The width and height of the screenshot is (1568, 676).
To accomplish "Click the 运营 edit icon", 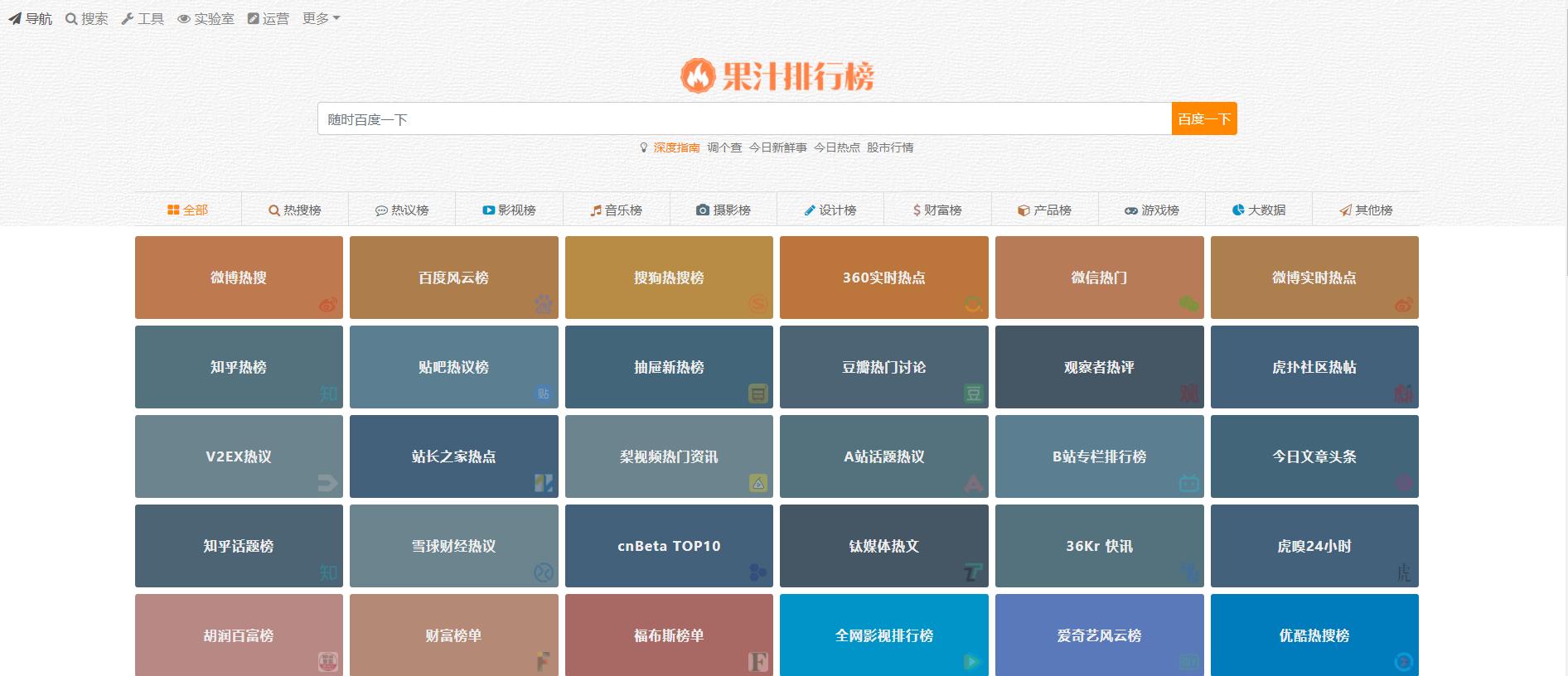I will [254, 18].
